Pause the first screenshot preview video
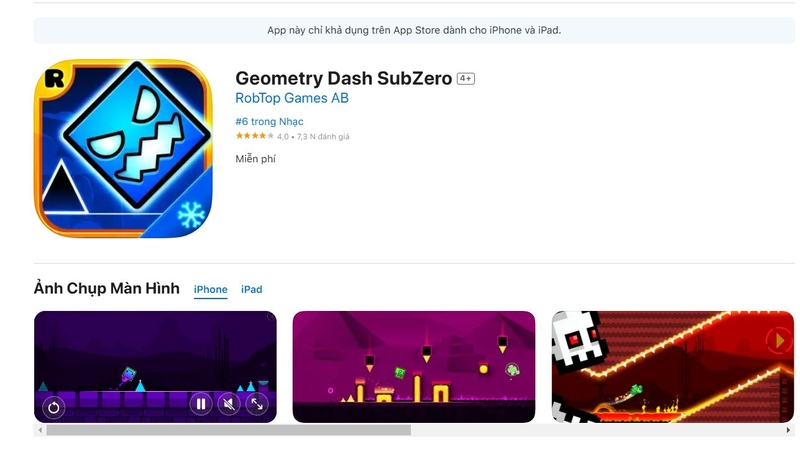800x454 pixels. click(201, 405)
